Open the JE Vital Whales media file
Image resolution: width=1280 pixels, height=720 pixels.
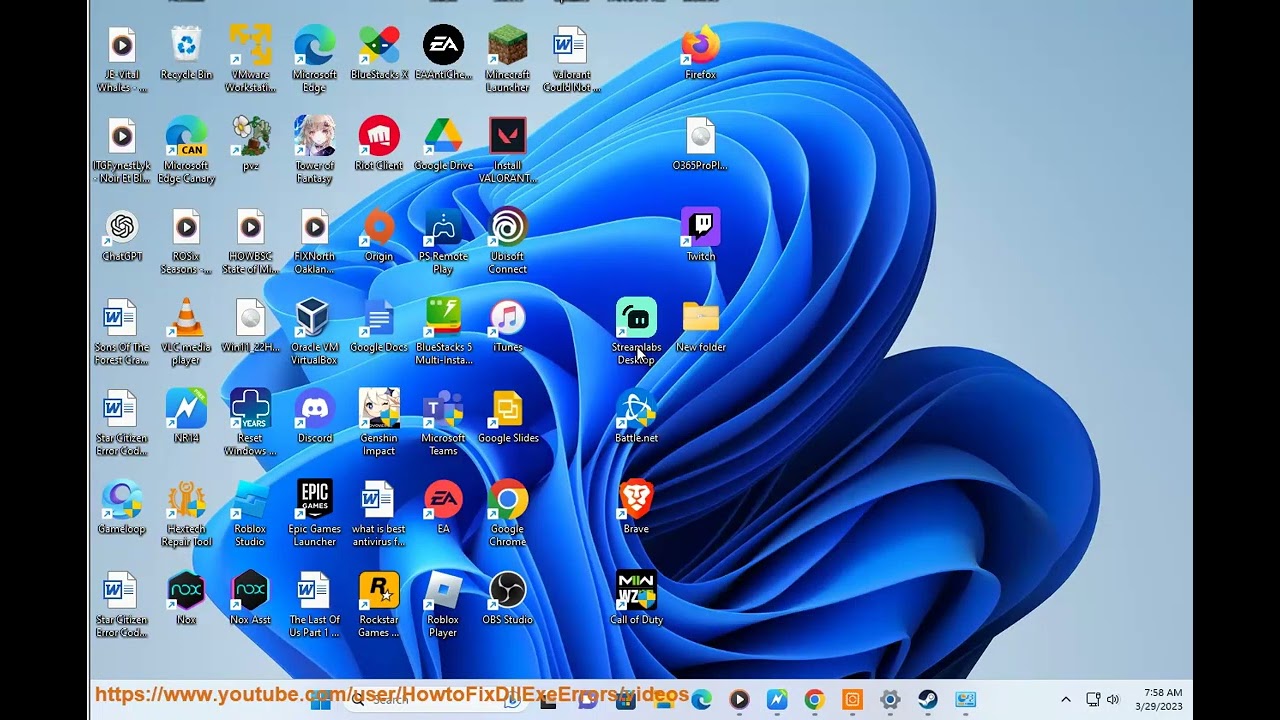coord(122,60)
